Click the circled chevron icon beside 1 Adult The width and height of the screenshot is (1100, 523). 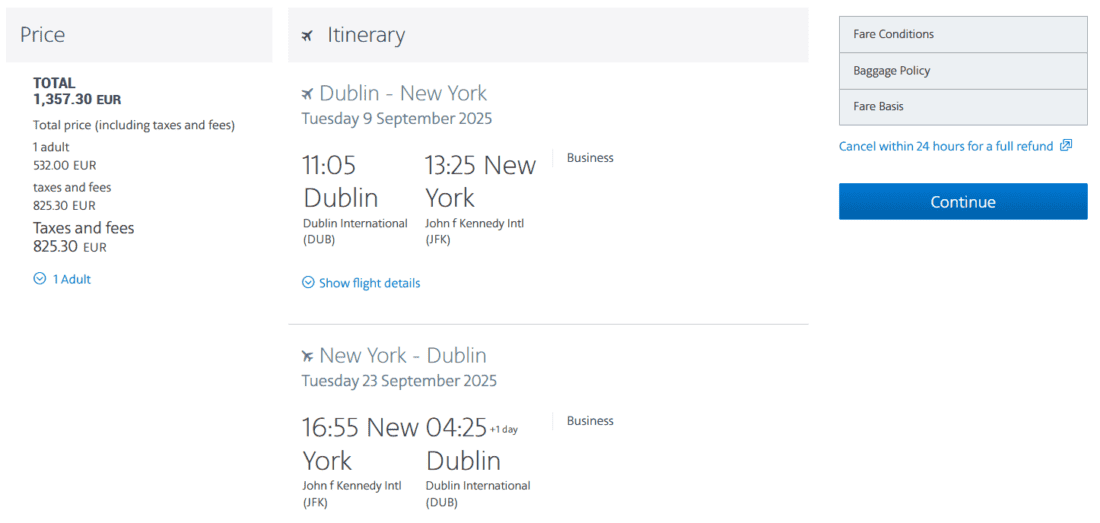coord(40,279)
